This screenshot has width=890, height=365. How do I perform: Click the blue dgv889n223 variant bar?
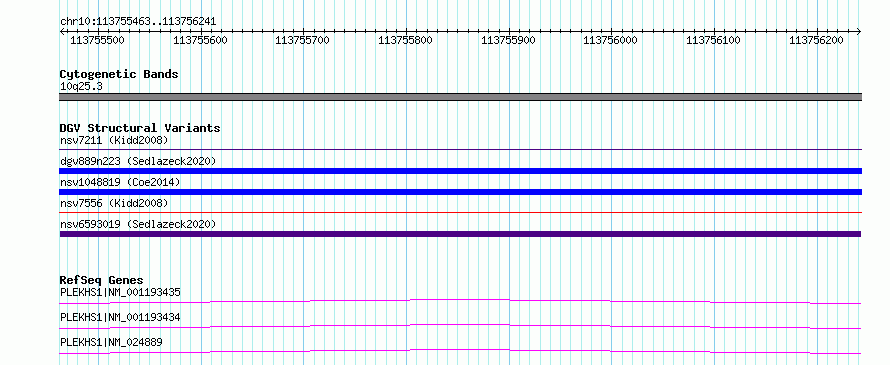pos(460,171)
